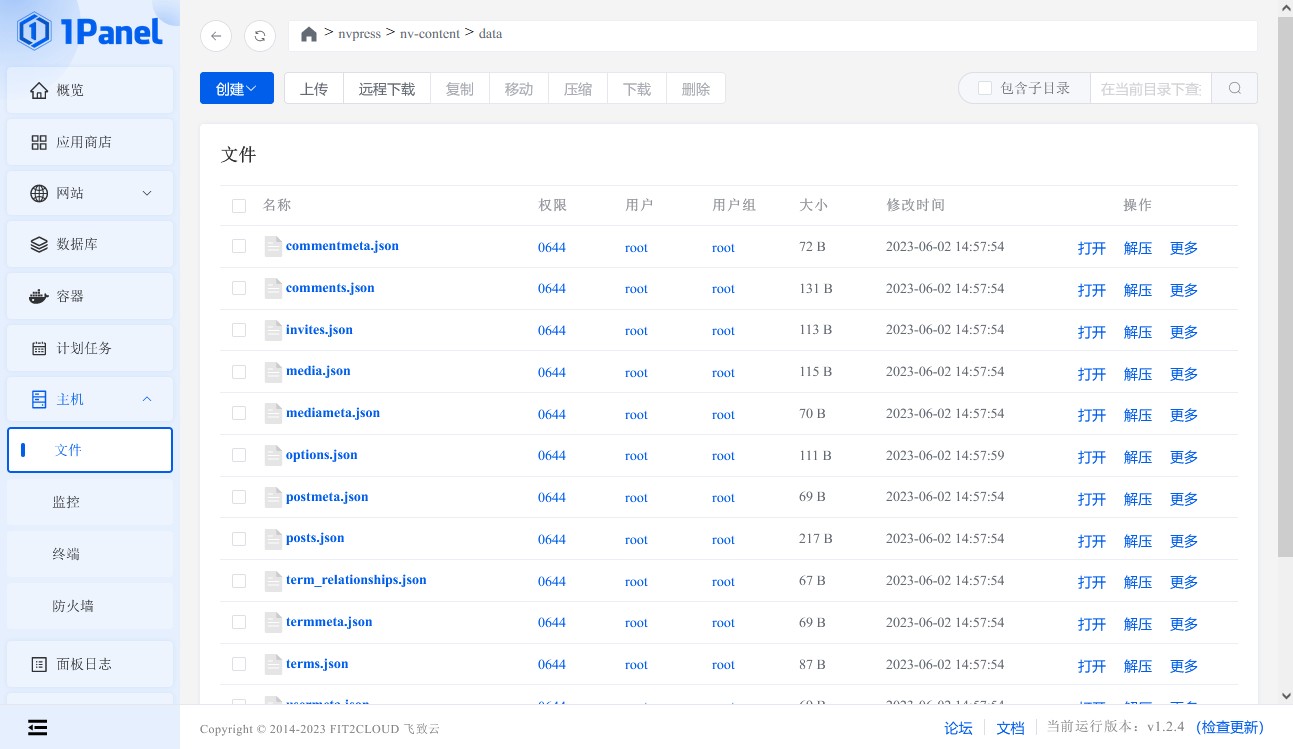Navigate to nv-content in the breadcrumb

(x=430, y=34)
